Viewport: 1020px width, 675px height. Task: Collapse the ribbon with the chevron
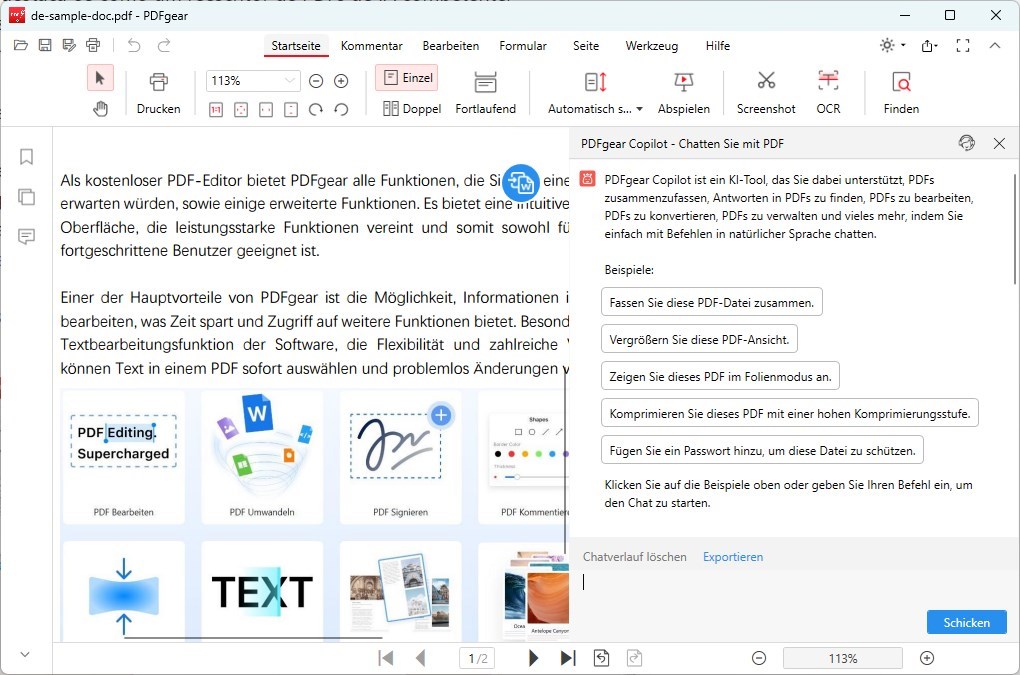996,45
